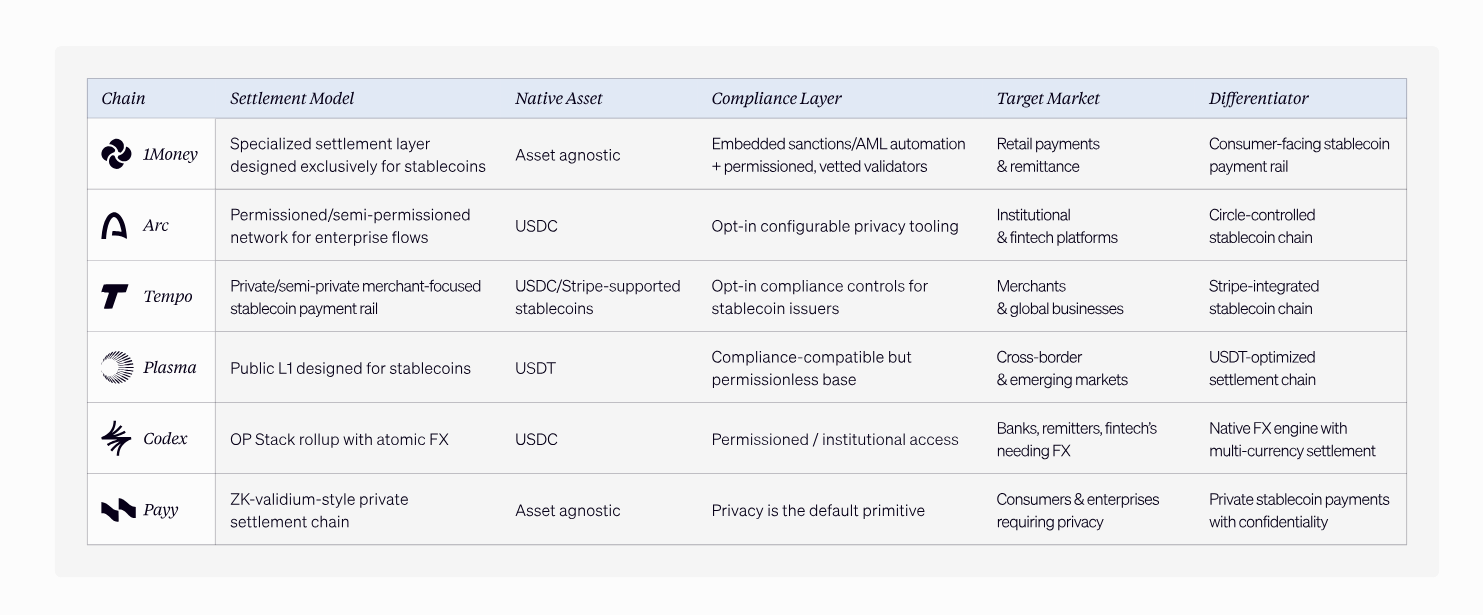Click the Arc arch logo icon
Screen dimensions: 1483x615
(x=115, y=226)
